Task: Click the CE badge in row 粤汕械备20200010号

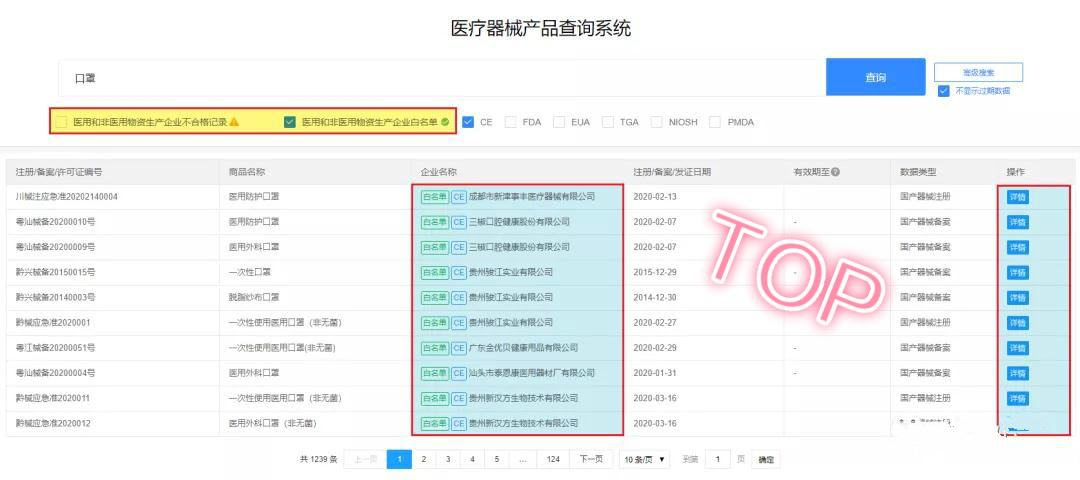Action: 459,222
